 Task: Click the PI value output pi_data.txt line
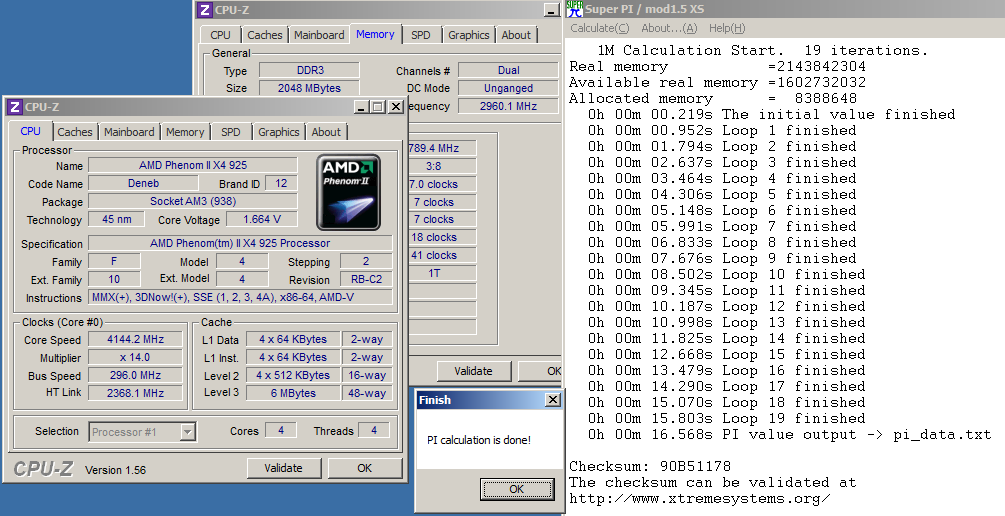[x=790, y=435]
